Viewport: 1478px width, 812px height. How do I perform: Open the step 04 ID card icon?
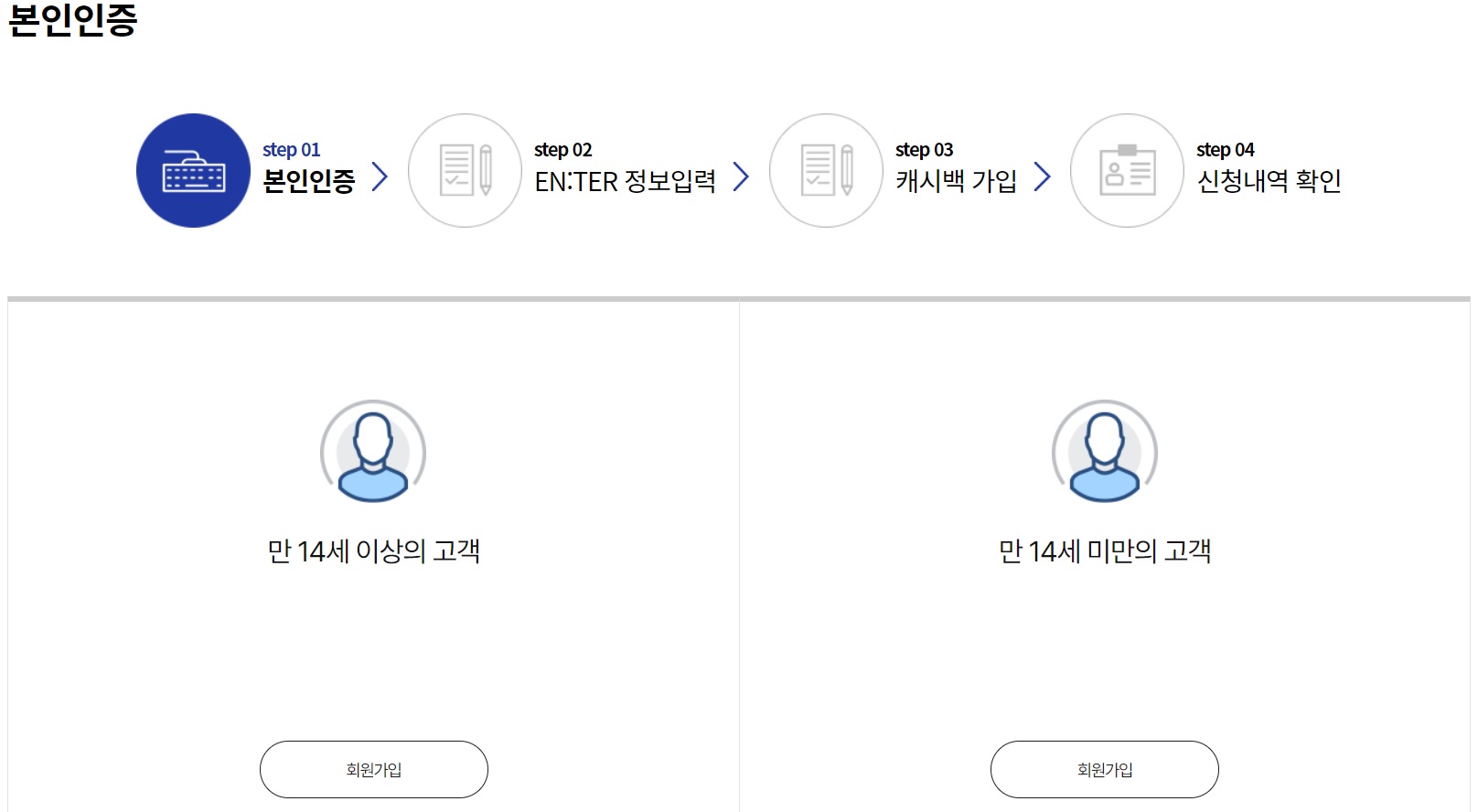click(x=1125, y=170)
